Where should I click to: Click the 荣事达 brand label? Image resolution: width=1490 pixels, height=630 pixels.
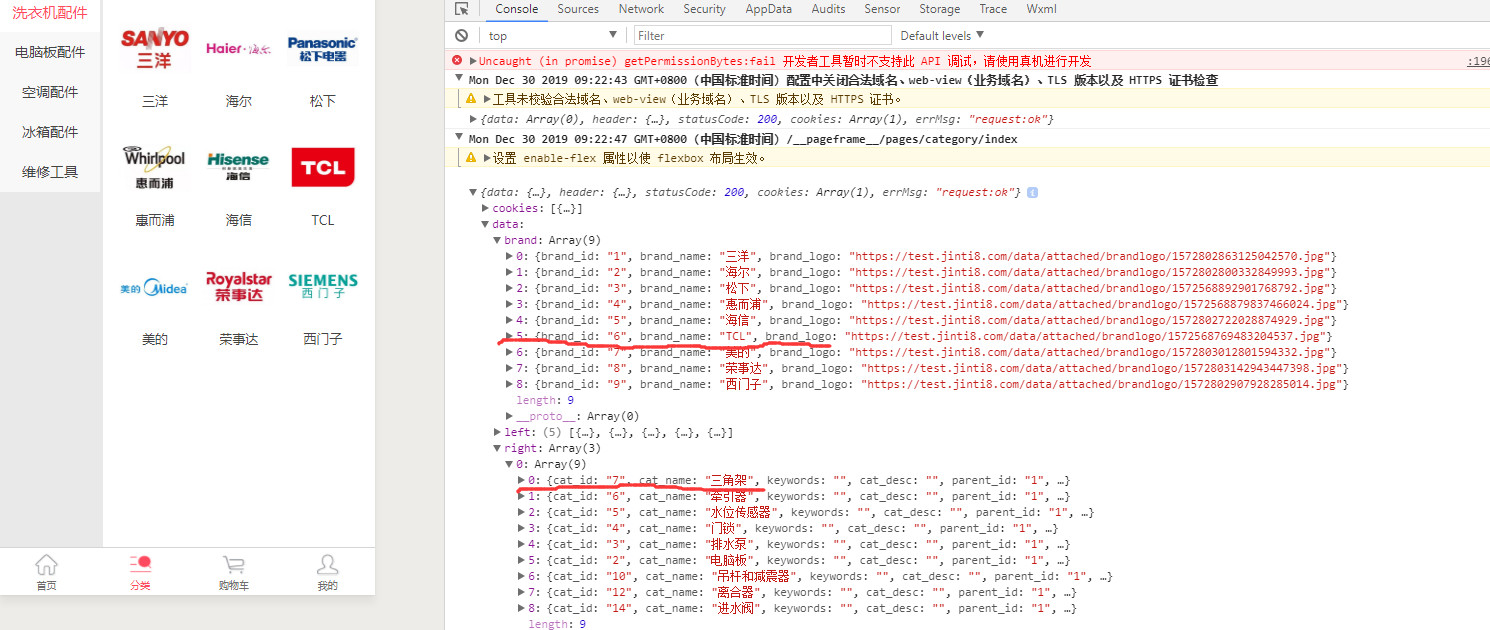pos(239,339)
